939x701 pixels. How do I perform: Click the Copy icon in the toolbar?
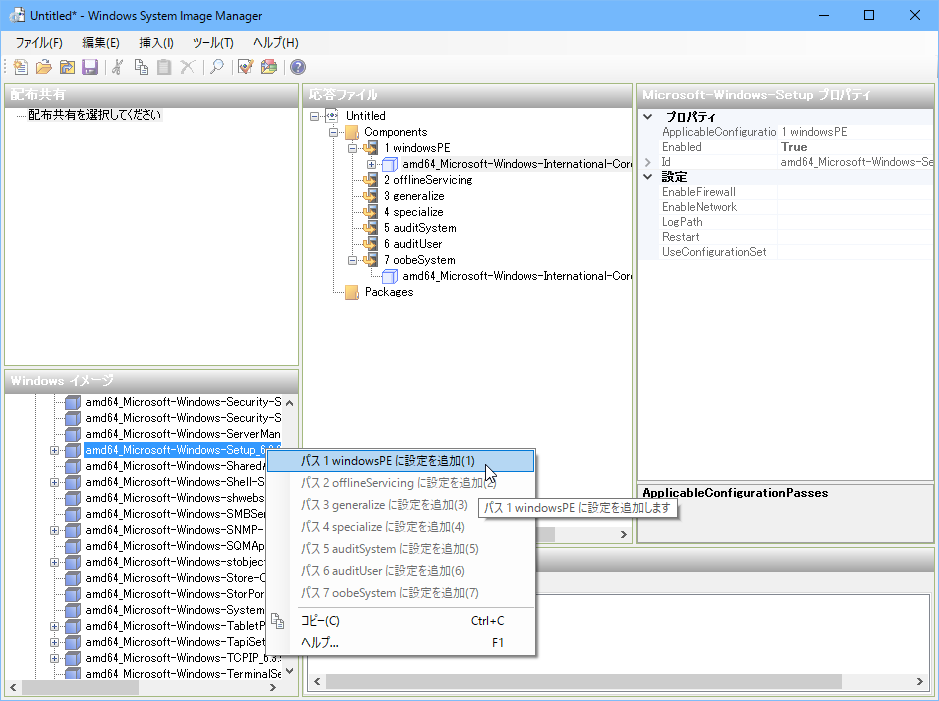click(141, 67)
